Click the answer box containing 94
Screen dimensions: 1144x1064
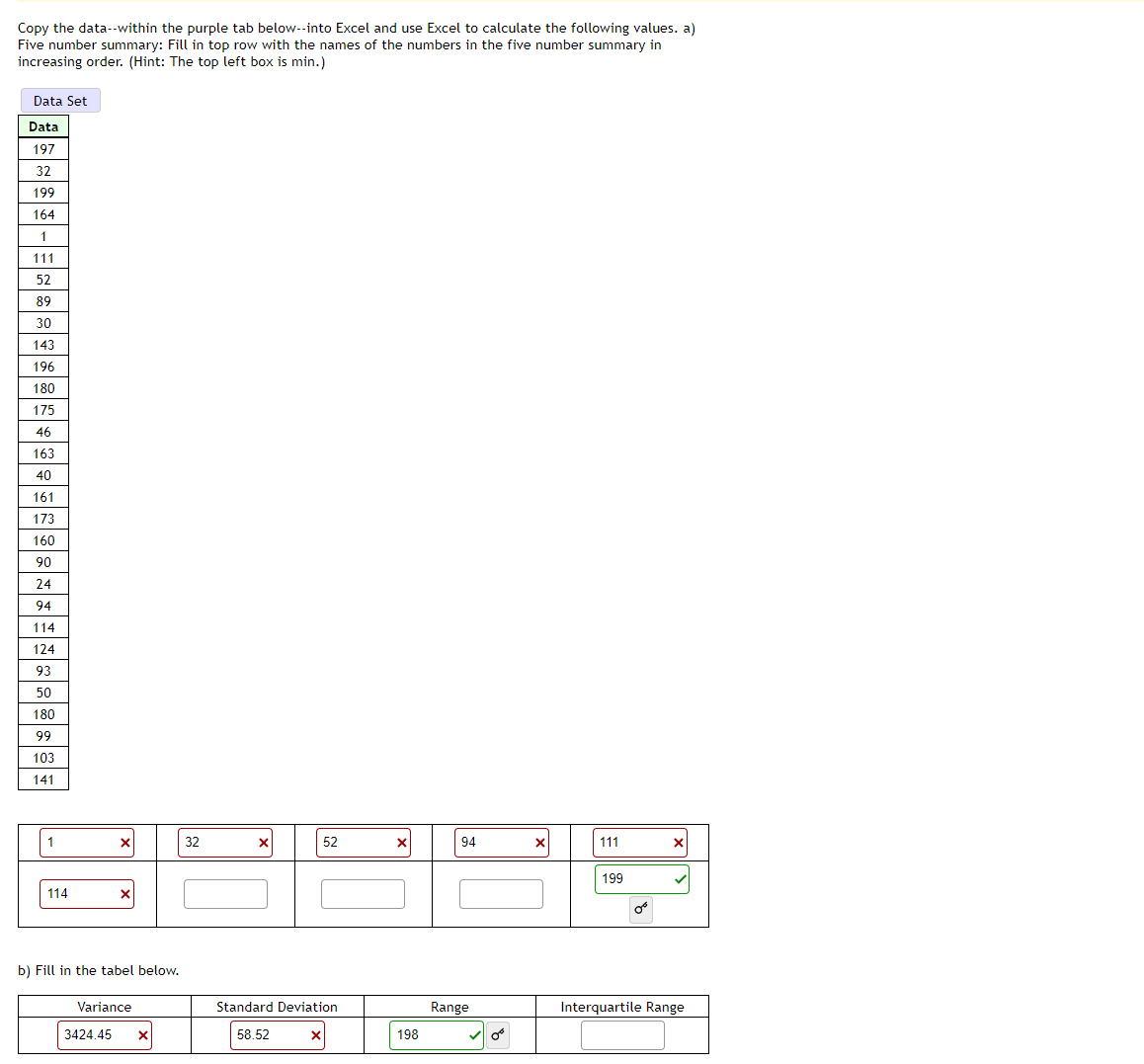click(502, 843)
